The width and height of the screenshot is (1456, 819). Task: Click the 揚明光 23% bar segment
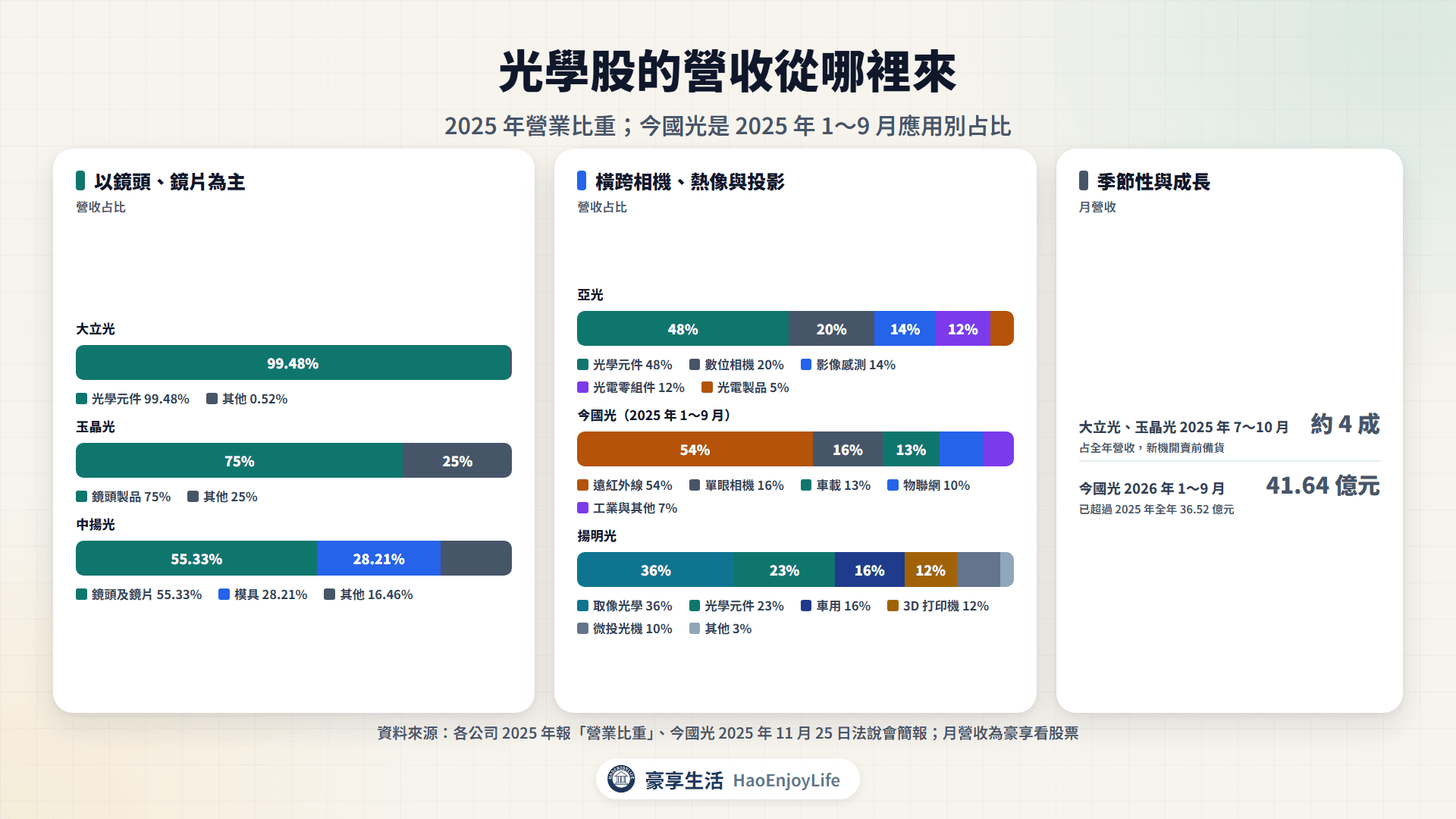click(784, 570)
